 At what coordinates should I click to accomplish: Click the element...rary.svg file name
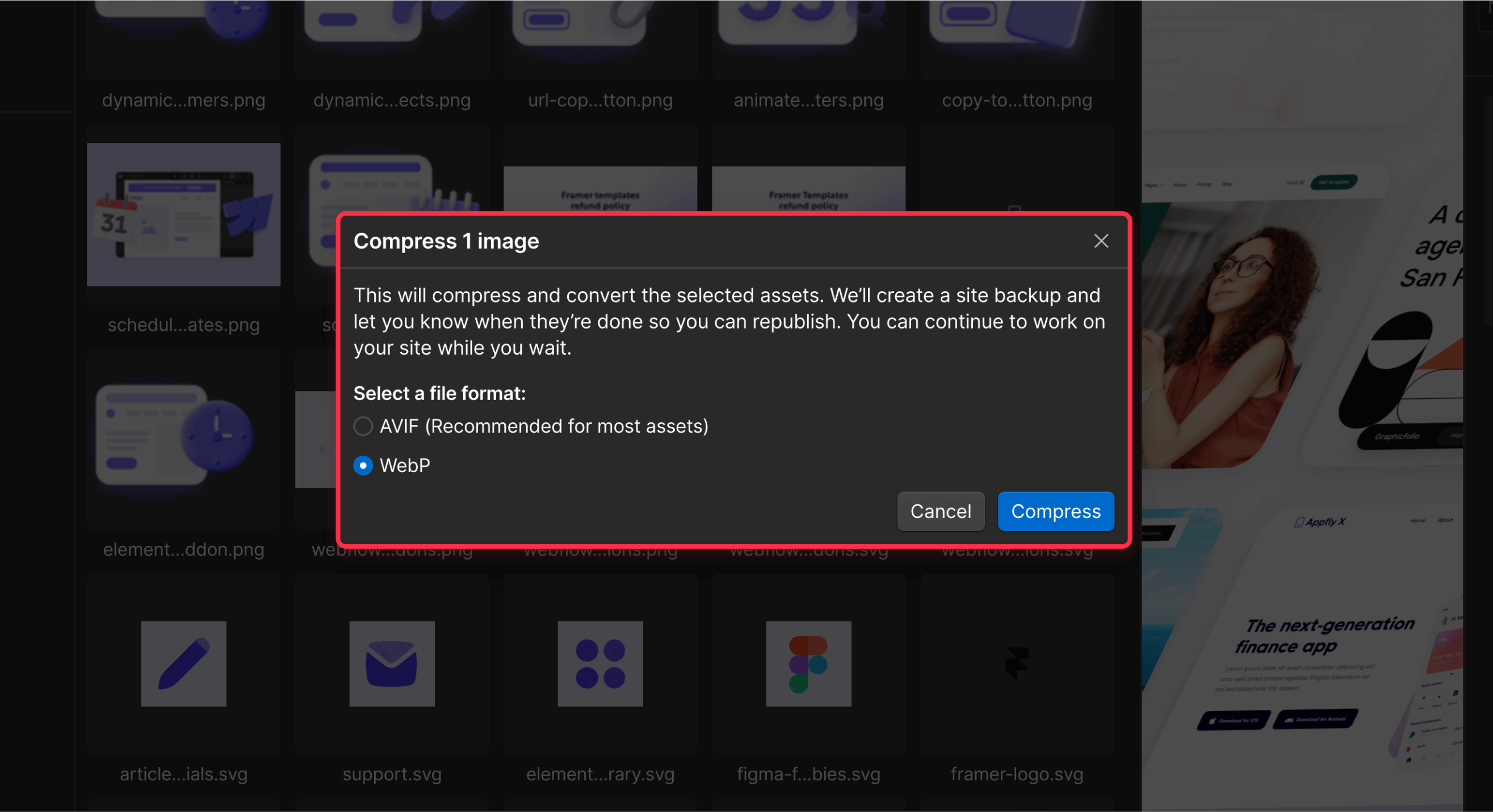coord(601,775)
